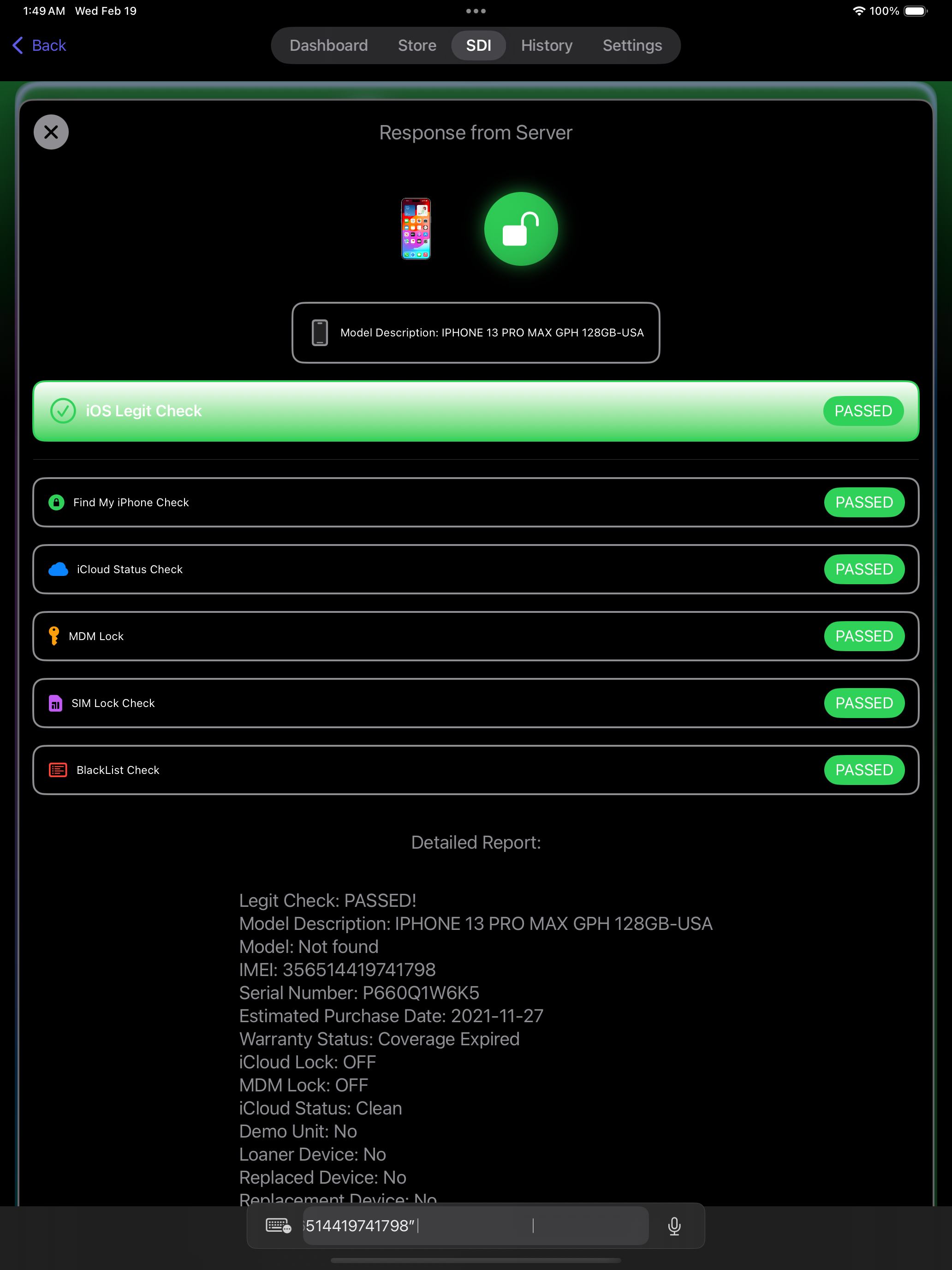This screenshot has height=1270, width=952.
Task: Open the History tab
Action: pyautogui.click(x=547, y=45)
